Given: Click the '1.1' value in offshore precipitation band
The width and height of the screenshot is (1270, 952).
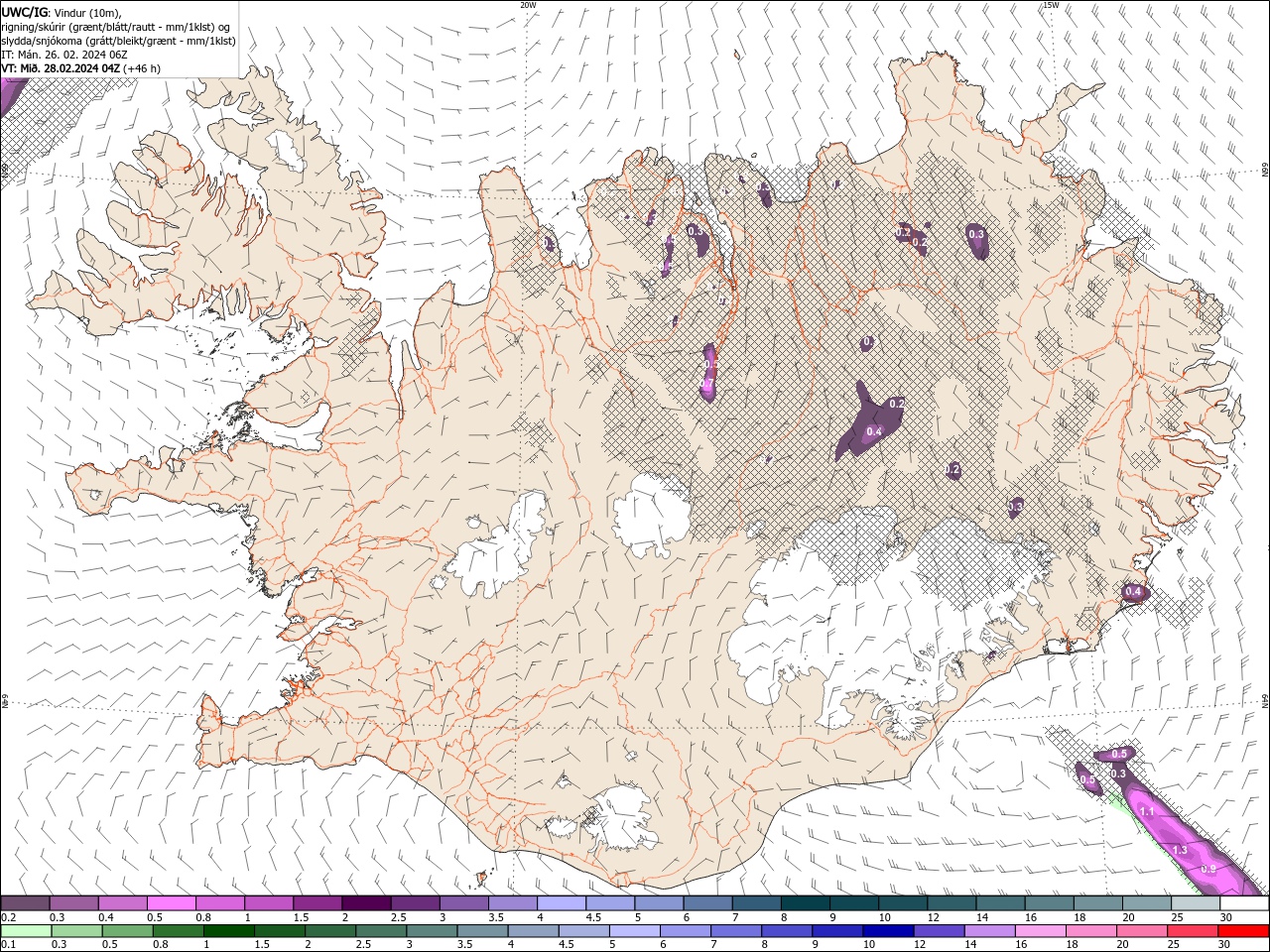Looking at the screenshot, I should pos(1147,811).
